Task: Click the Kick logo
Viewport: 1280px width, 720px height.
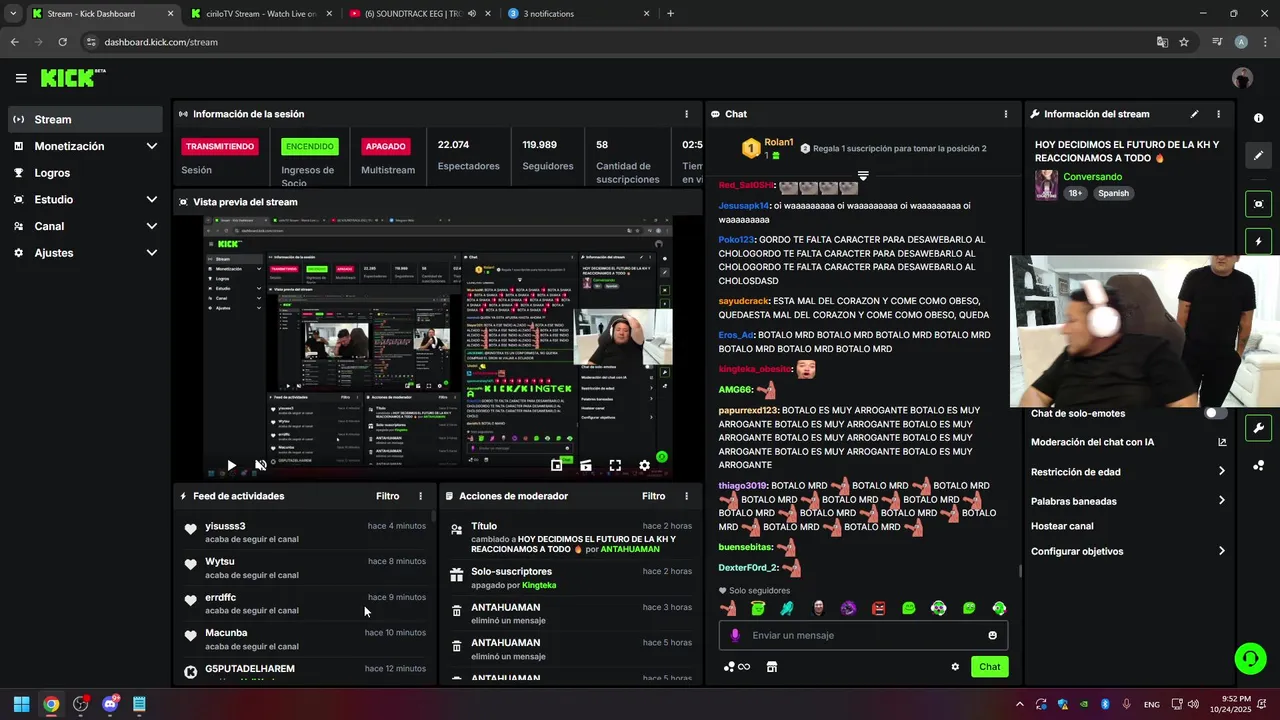Action: click(x=72, y=78)
